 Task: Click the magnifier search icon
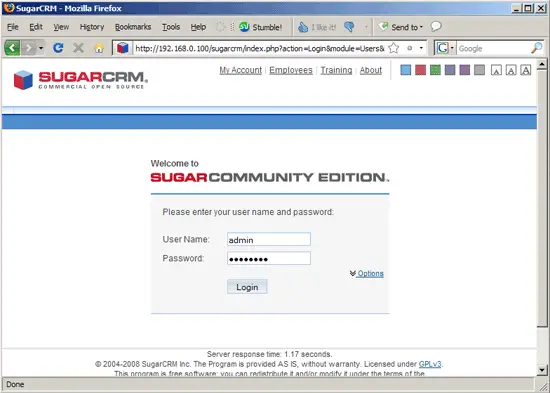[x=536, y=48]
